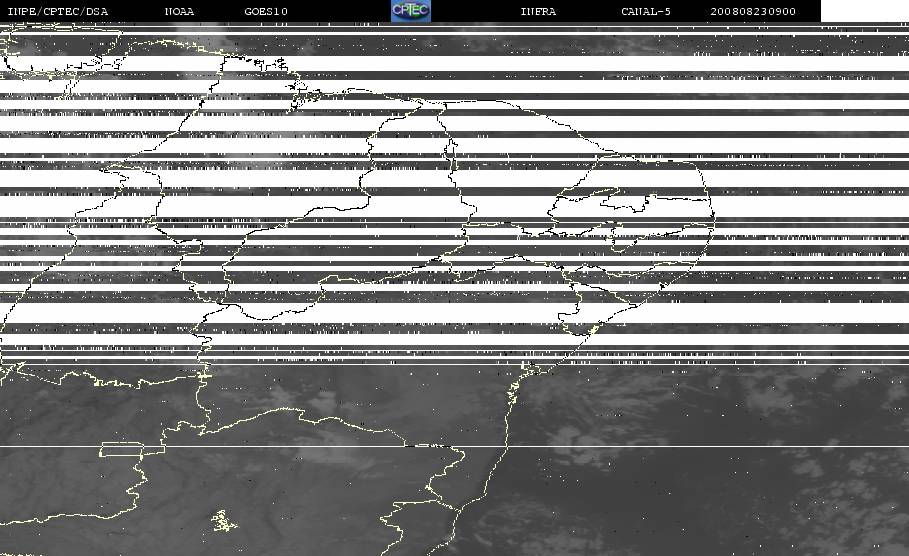Click the CANAL-5 channel label
The height and width of the screenshot is (556, 909).
coord(646,12)
